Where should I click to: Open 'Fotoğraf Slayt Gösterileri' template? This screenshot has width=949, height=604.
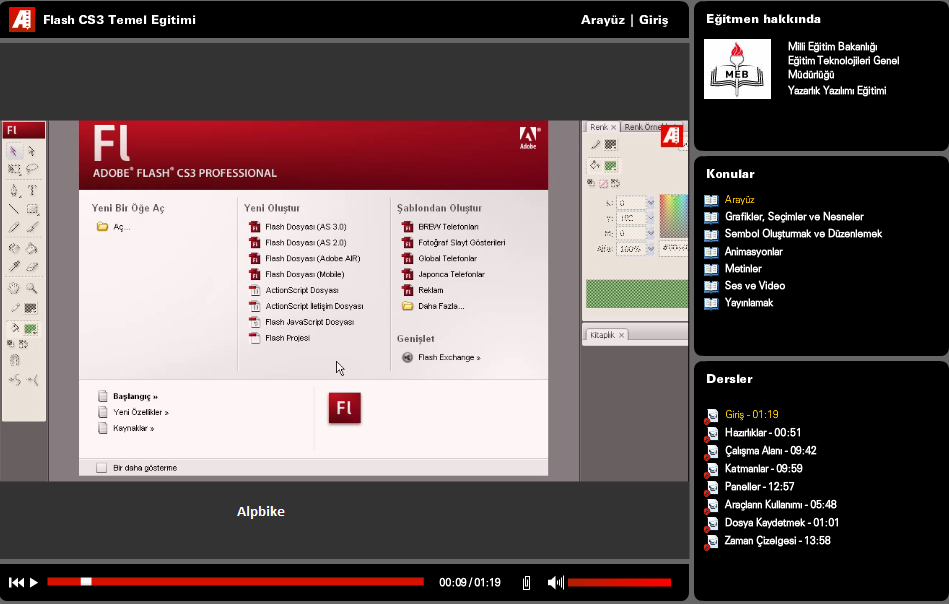tap(453, 243)
